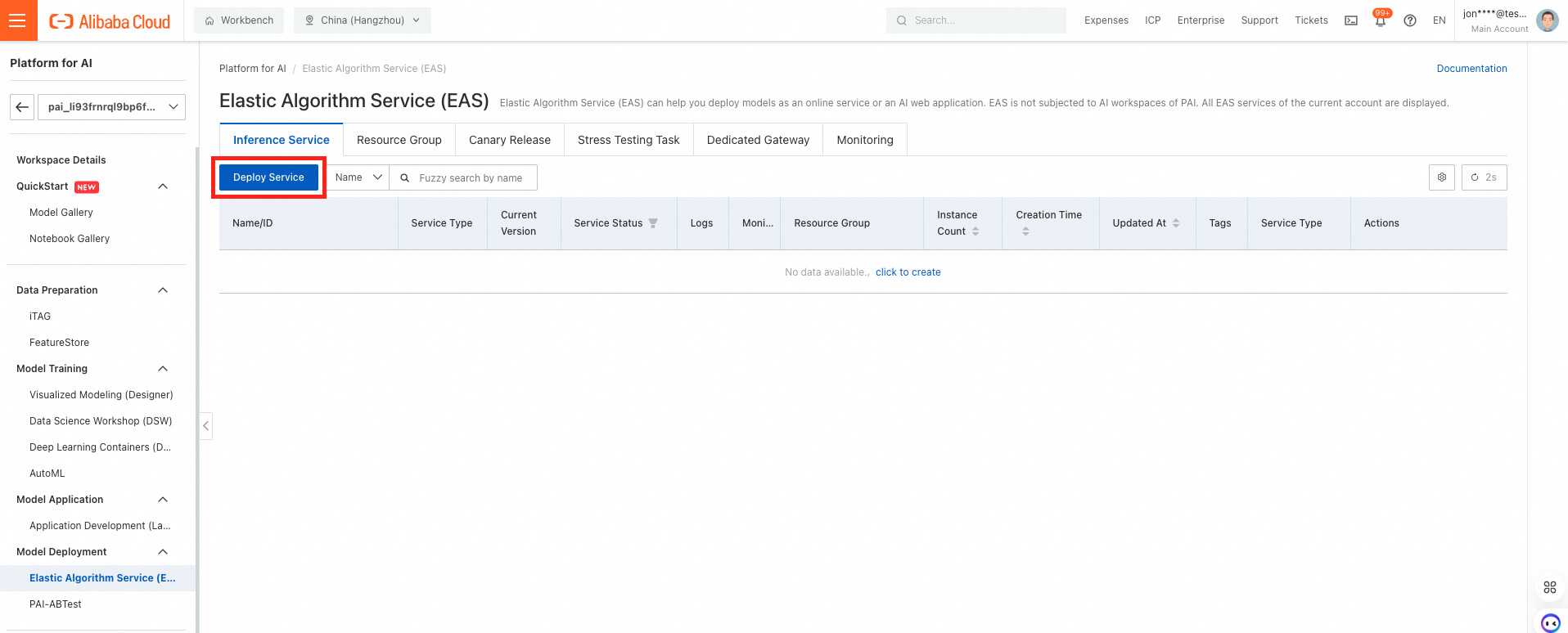The width and height of the screenshot is (1568, 633).
Task: Filter the Service Status column
Action: (653, 223)
